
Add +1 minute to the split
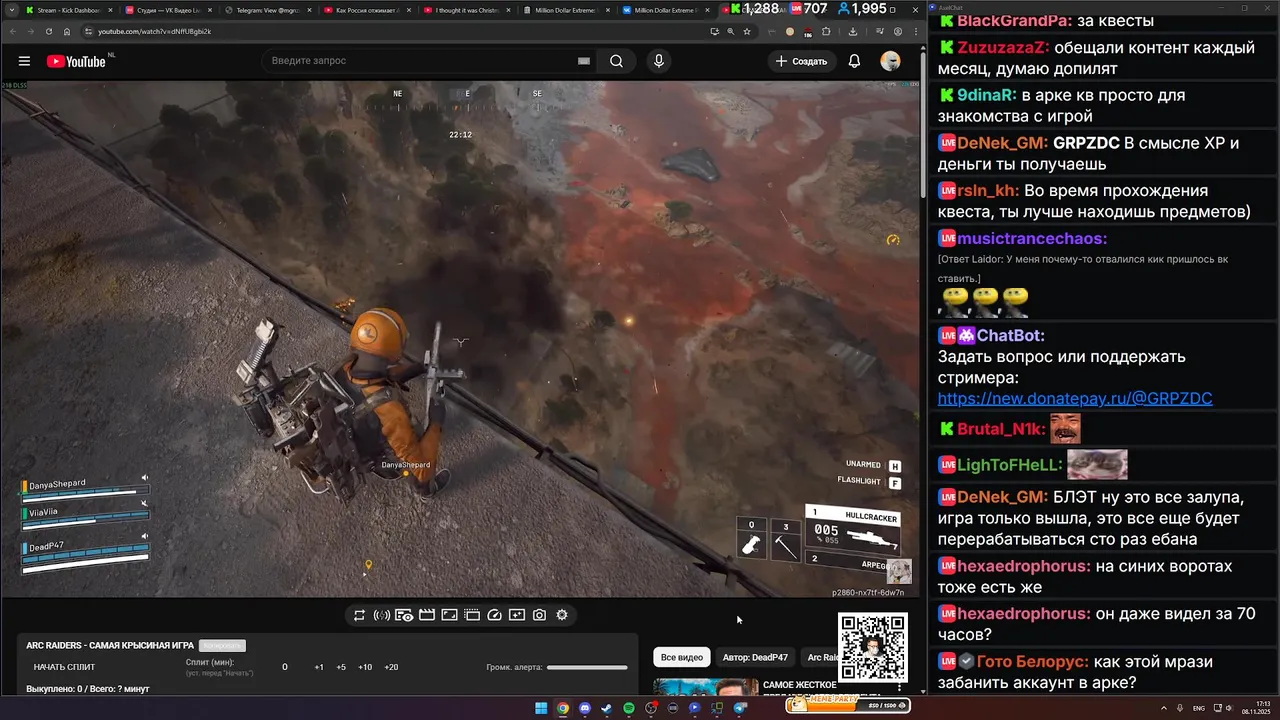[319, 667]
